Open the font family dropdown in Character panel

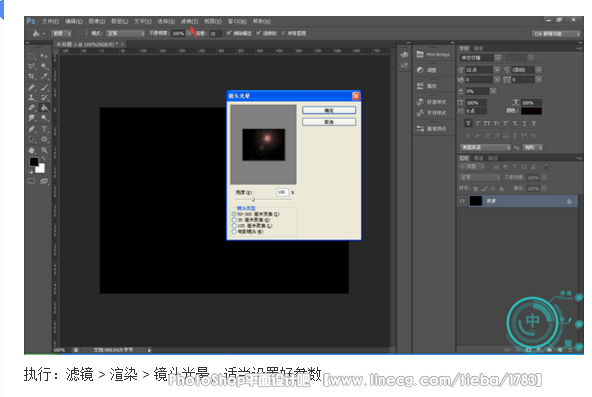click(x=498, y=58)
